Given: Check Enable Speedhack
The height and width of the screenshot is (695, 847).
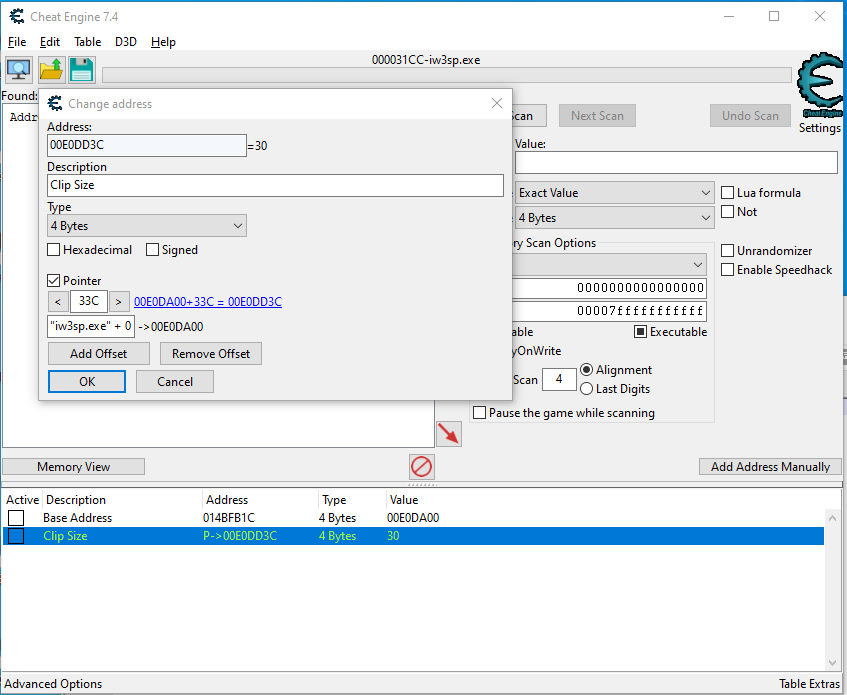Looking at the screenshot, I should click(x=728, y=270).
